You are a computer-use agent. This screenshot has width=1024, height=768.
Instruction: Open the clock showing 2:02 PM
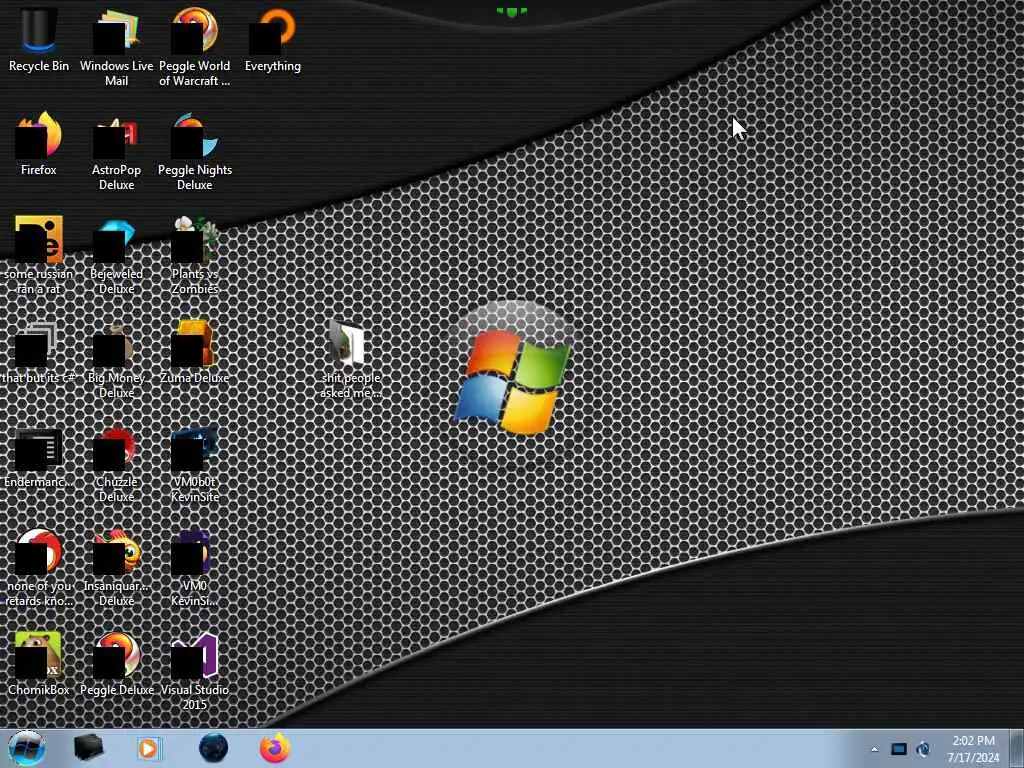click(x=973, y=749)
